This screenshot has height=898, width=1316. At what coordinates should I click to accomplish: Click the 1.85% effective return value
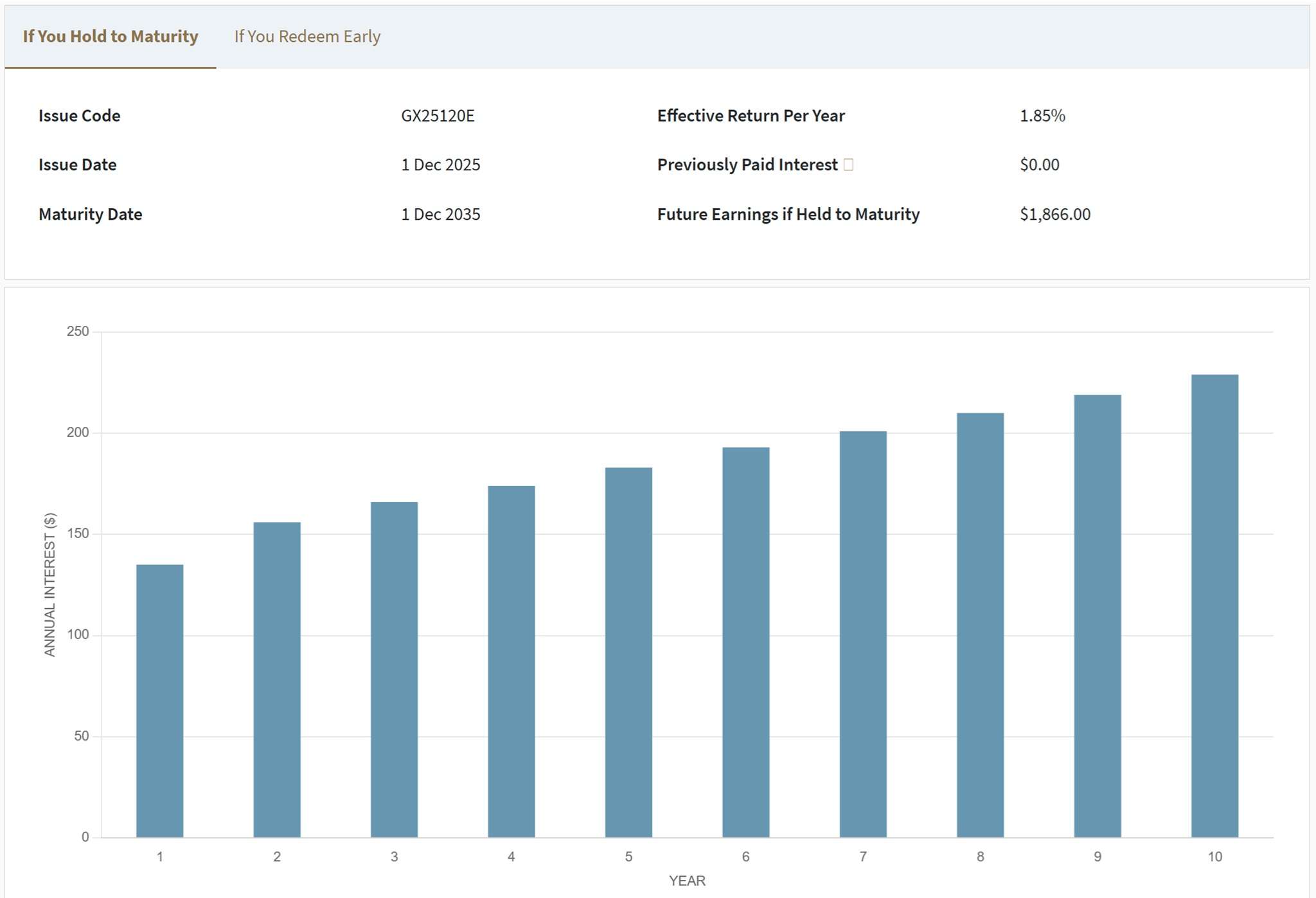point(1042,116)
